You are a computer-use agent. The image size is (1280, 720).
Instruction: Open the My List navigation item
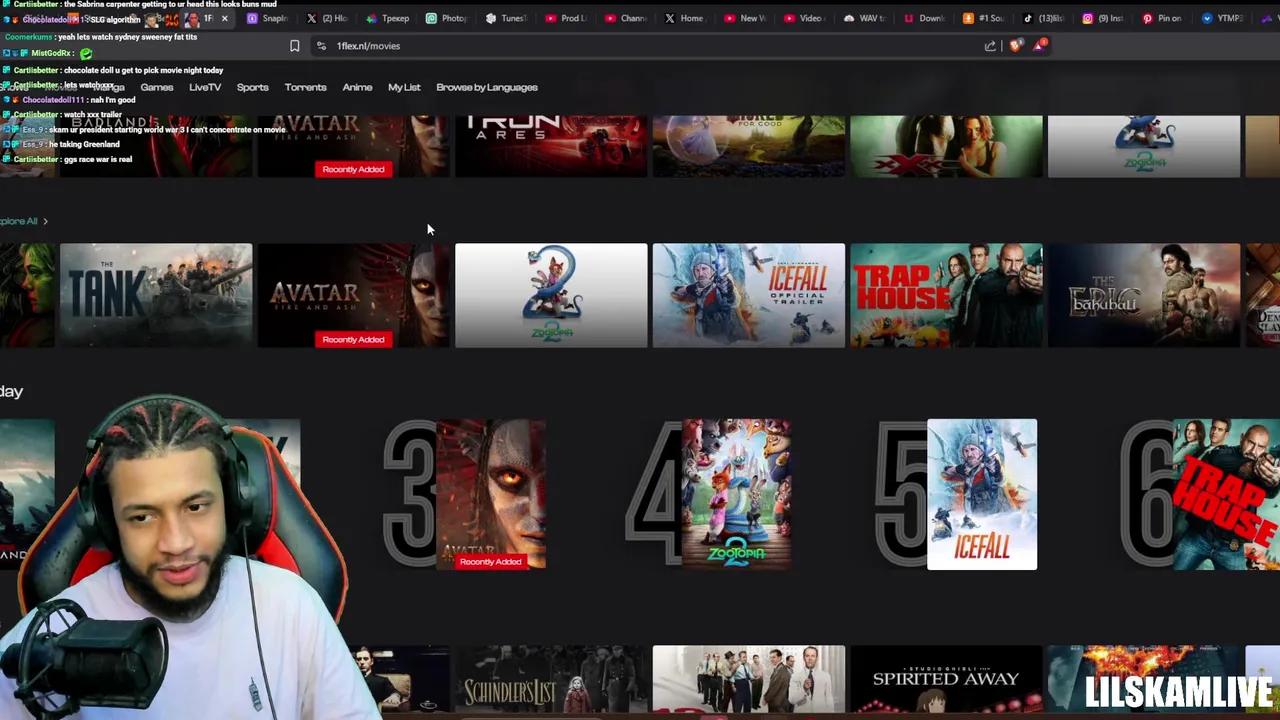(404, 87)
